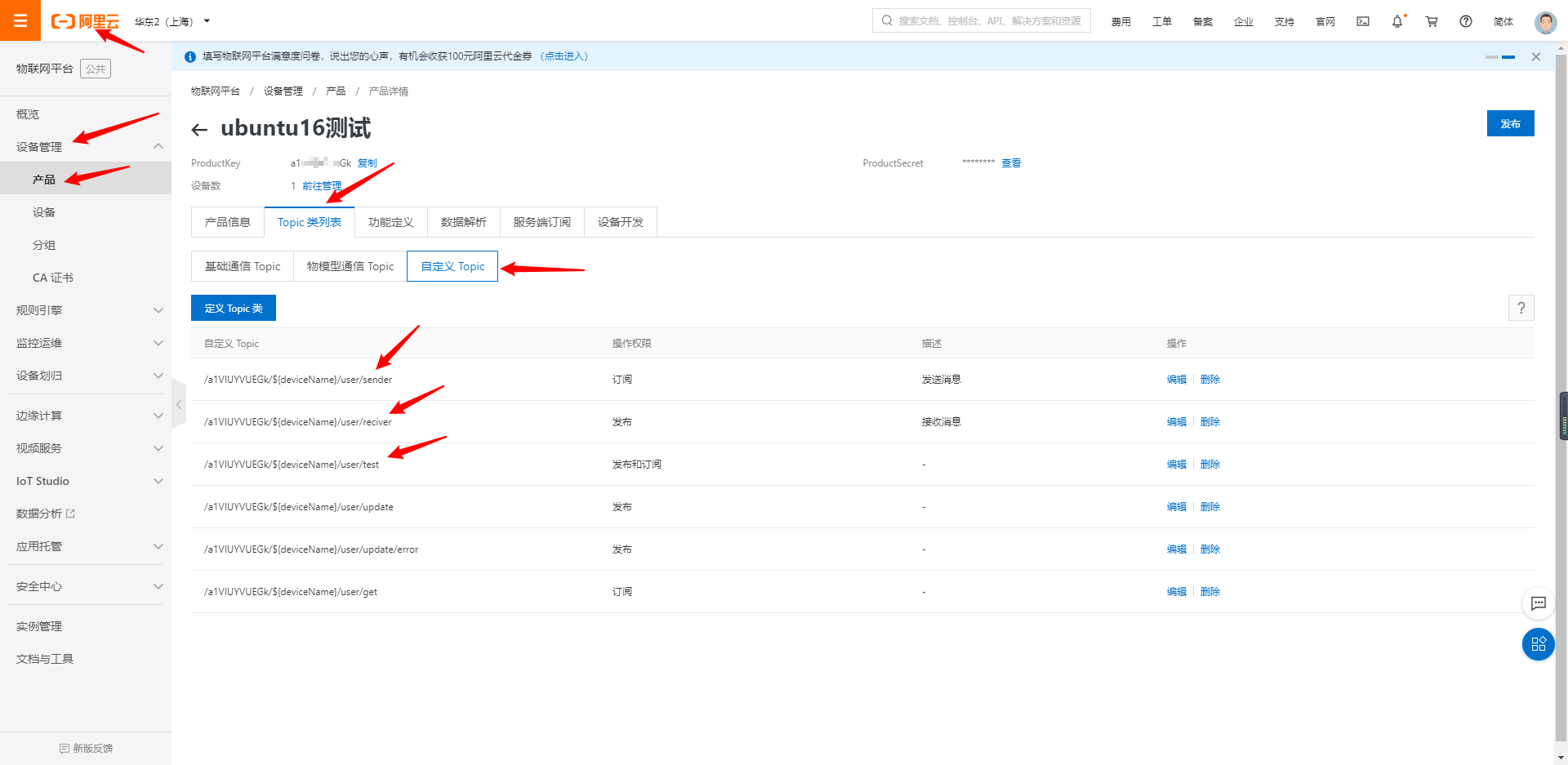Open the hamburger main menu
The height and width of the screenshot is (765, 1568).
(x=20, y=20)
